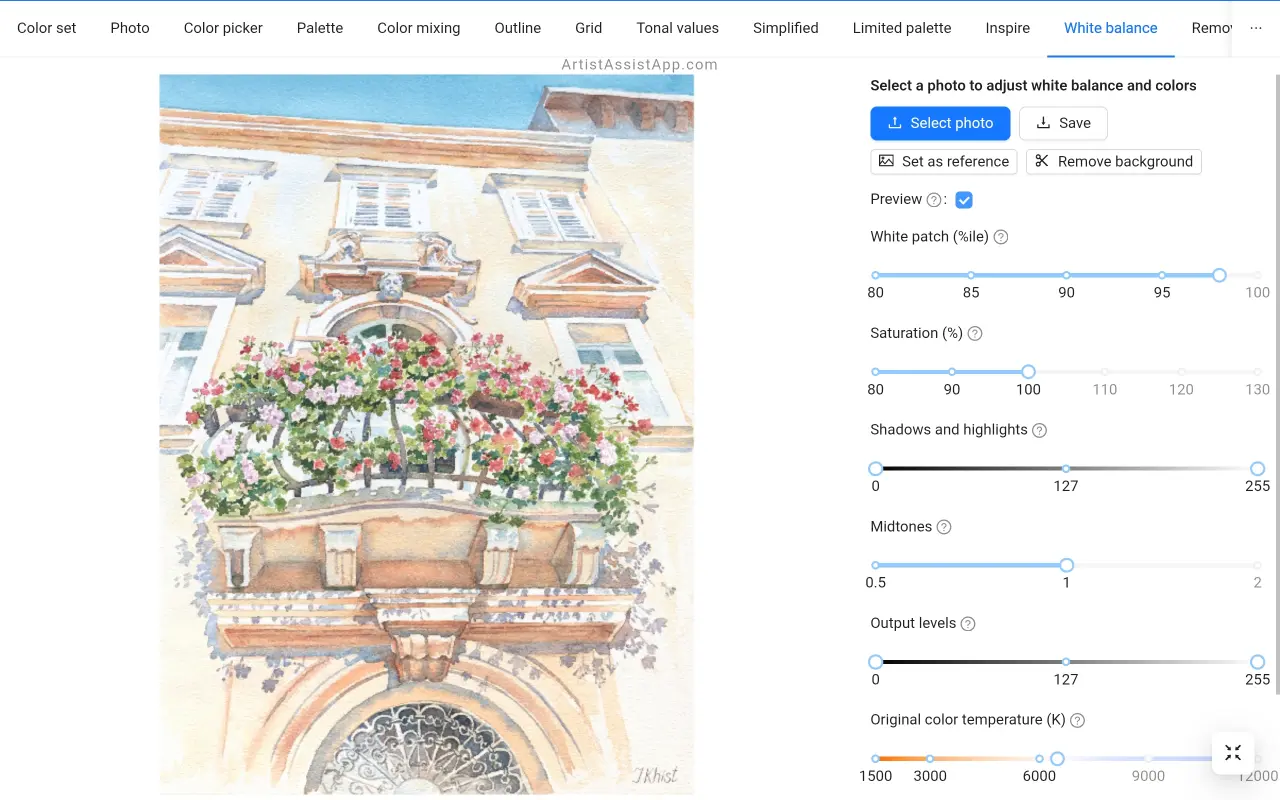Viewport: 1280px width, 800px height.
Task: Set Saturation slider to 90
Action: 952,372
